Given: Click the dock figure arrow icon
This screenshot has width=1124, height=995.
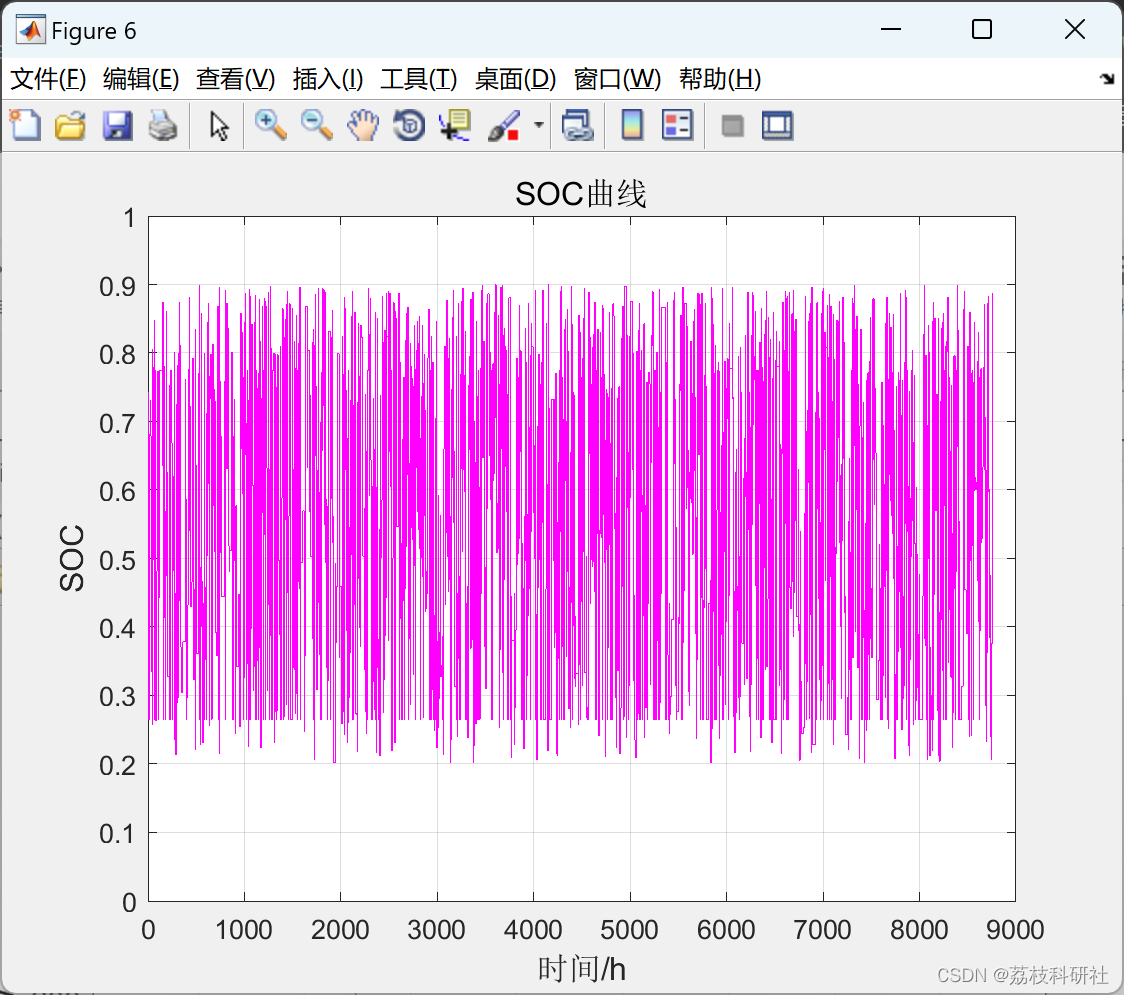Looking at the screenshot, I should [1107, 79].
